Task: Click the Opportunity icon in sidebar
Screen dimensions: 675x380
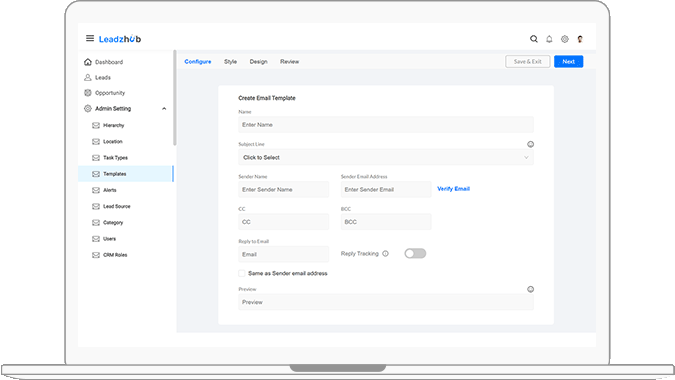Action: (88, 93)
